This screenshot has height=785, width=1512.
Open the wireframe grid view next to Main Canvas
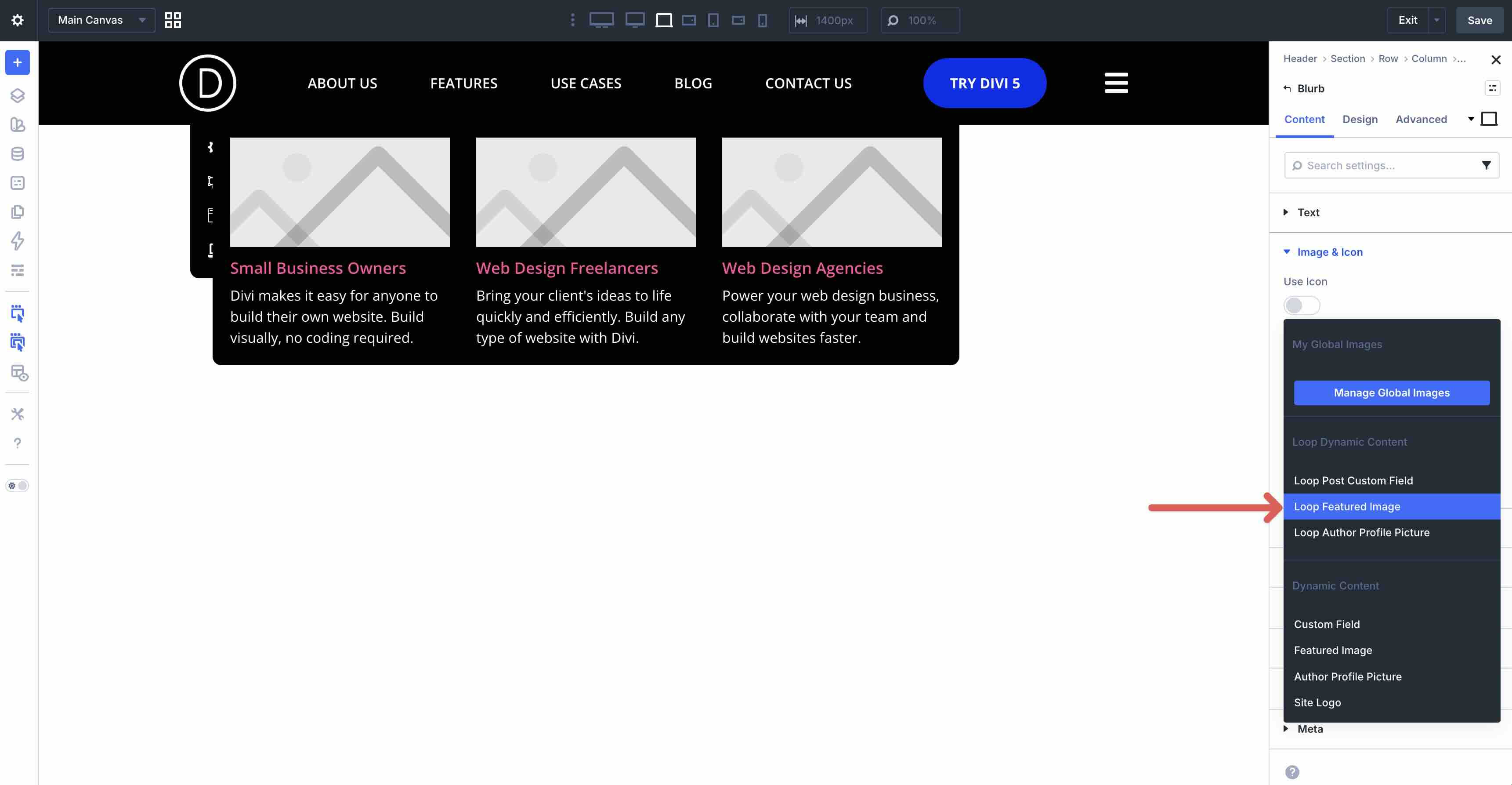(x=173, y=20)
